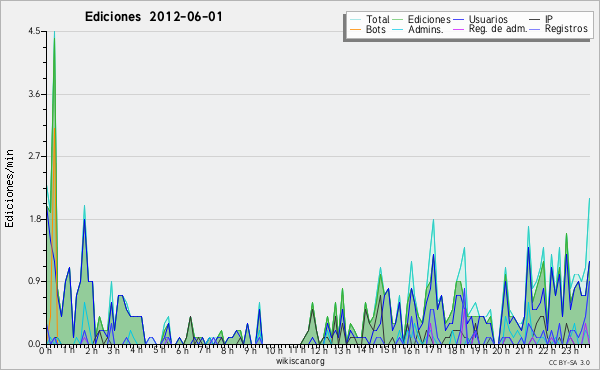This screenshot has height=370, width=600.
Task: Select the 'Admins.' legend entry
Action: click(x=426, y=29)
